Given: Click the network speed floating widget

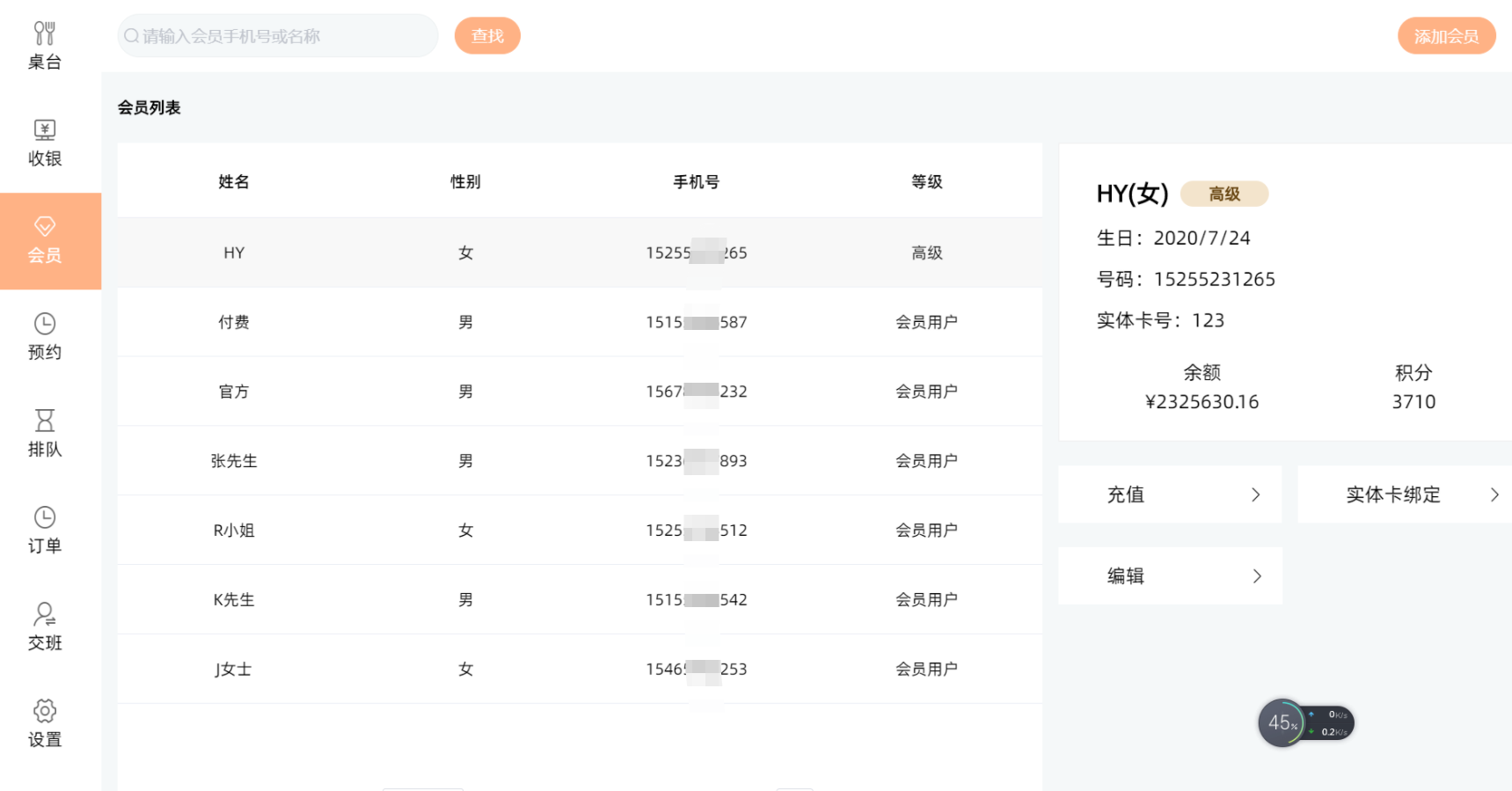Looking at the screenshot, I should pyautogui.click(x=1306, y=723).
